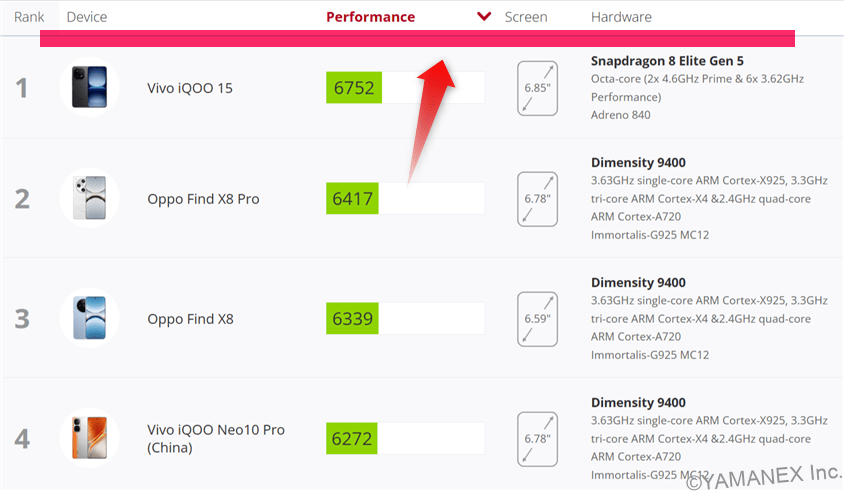Click the 6.78" screen icon for Oppo Find X8 Pro
The height and width of the screenshot is (491, 844).
coord(538,198)
